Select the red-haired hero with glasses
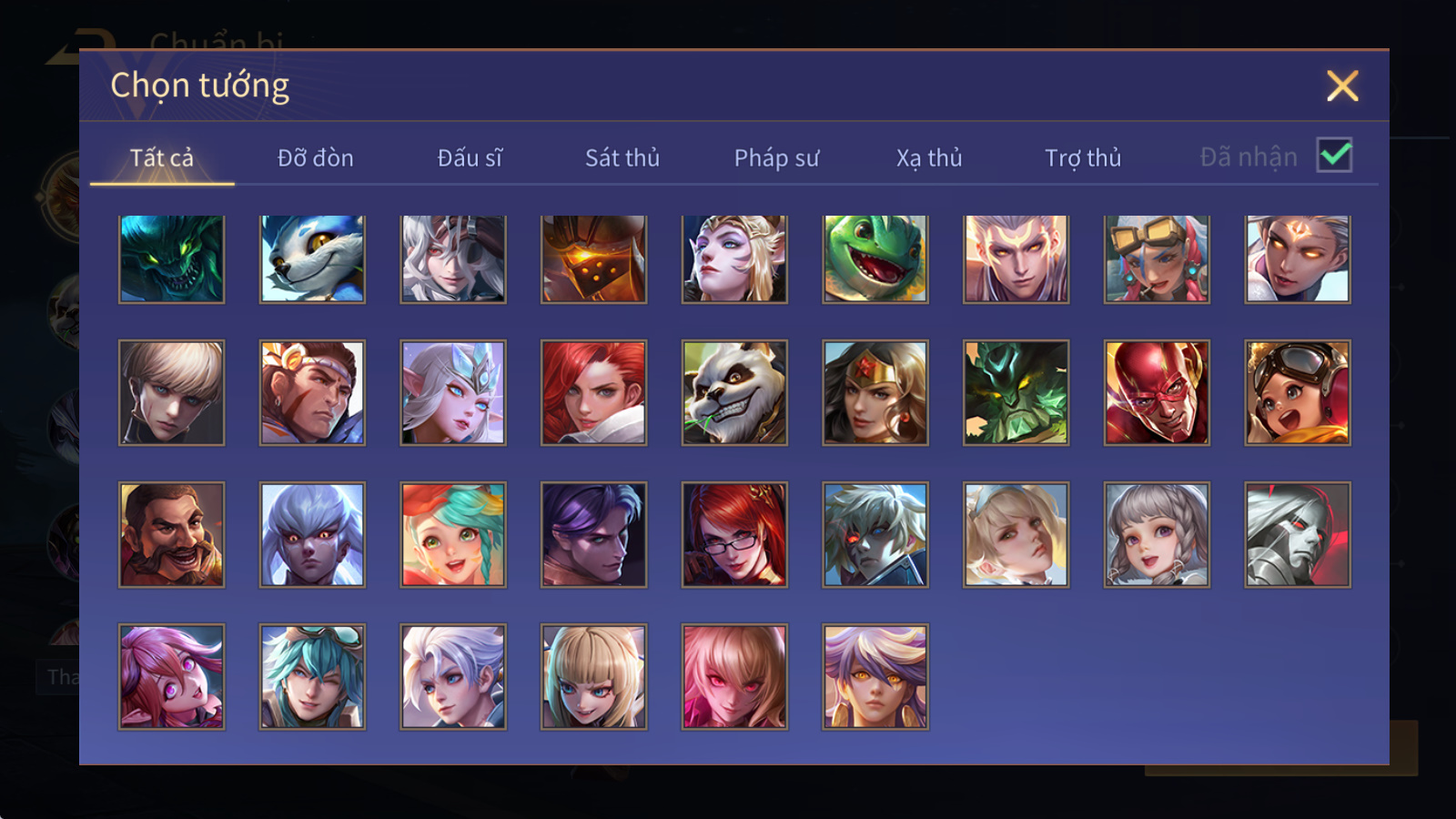 pyautogui.click(x=734, y=535)
